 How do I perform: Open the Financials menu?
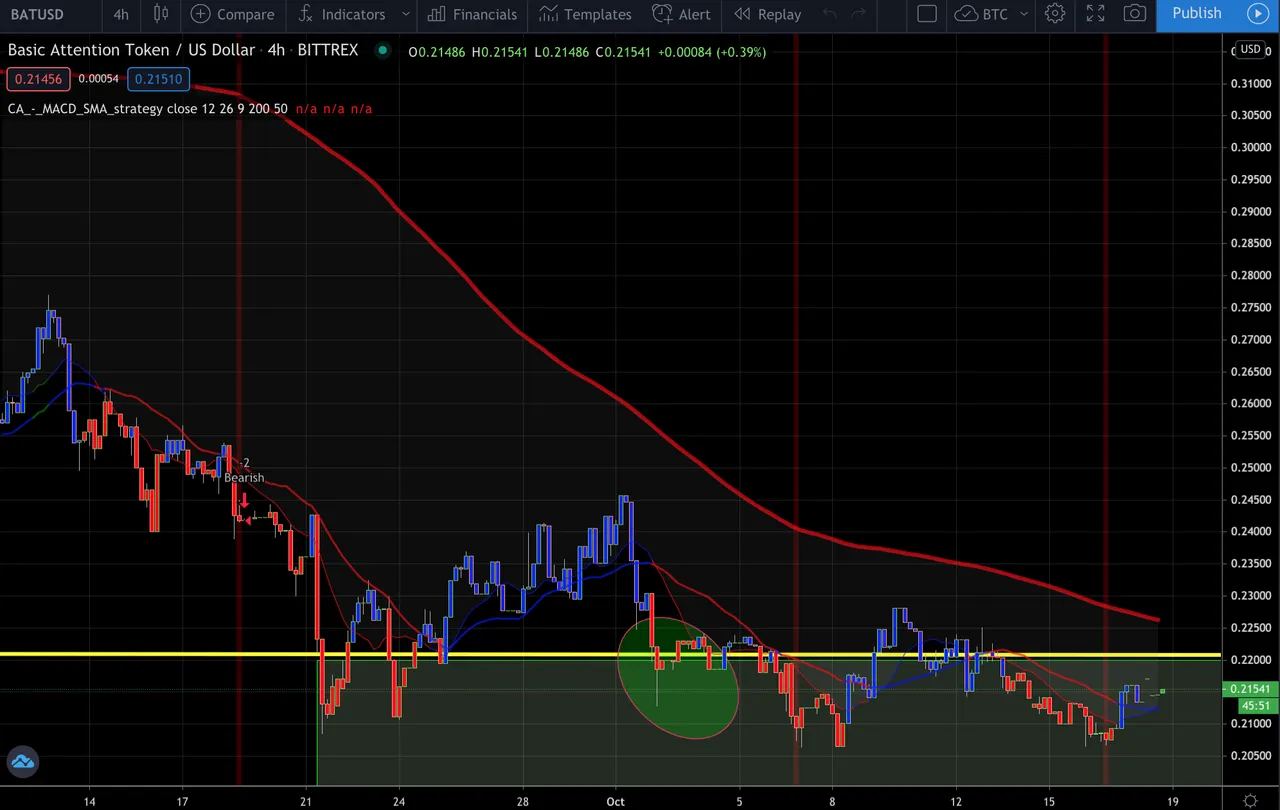[472, 14]
